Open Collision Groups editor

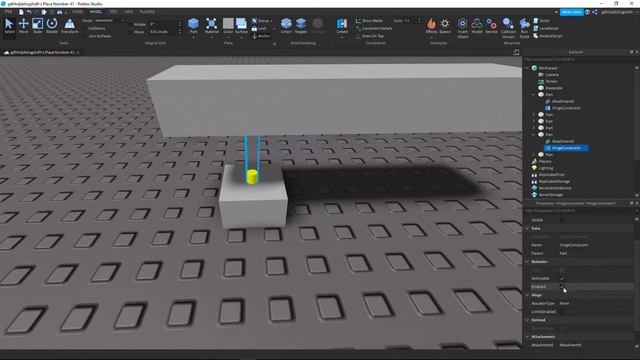tap(508, 28)
